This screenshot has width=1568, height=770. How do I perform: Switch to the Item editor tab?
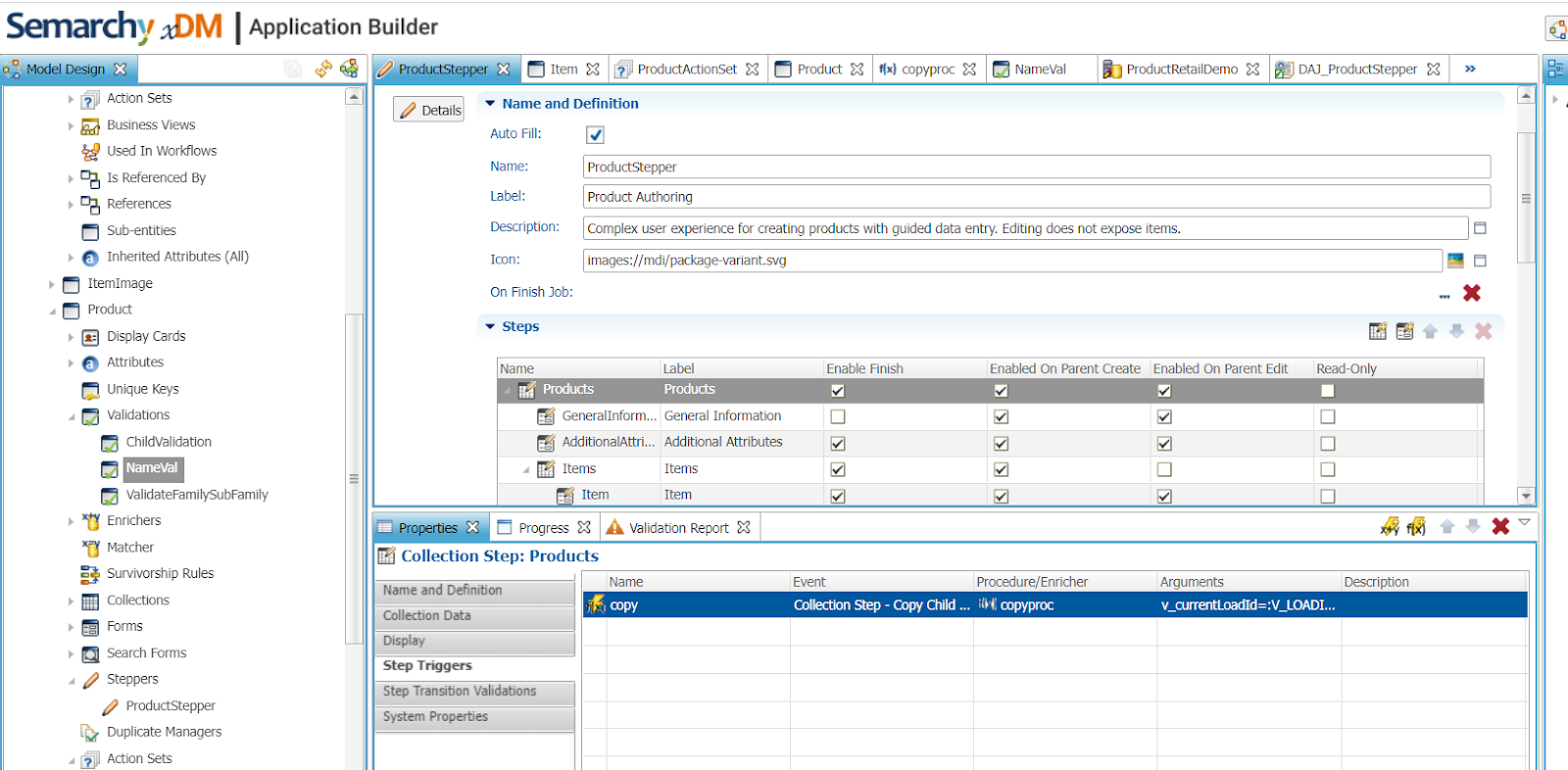[563, 69]
